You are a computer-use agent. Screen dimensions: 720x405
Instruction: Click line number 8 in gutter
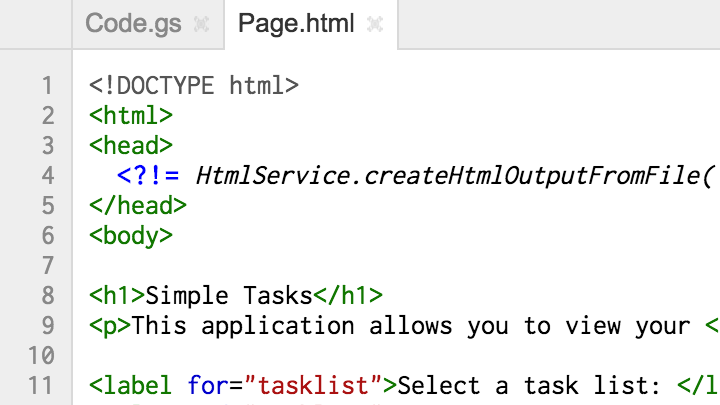tap(48, 296)
